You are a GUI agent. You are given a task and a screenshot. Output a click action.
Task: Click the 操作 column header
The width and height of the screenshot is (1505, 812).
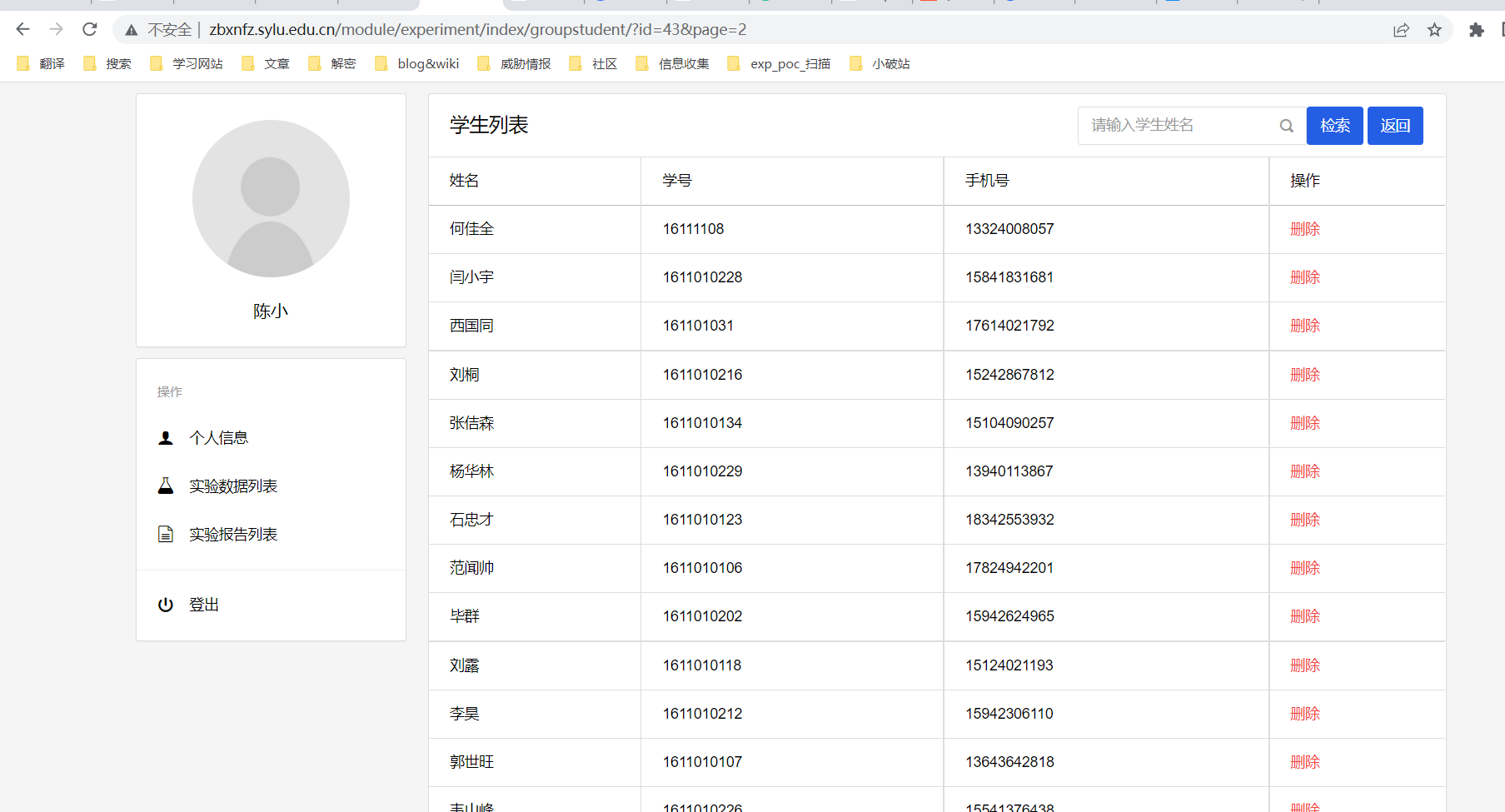1305,181
